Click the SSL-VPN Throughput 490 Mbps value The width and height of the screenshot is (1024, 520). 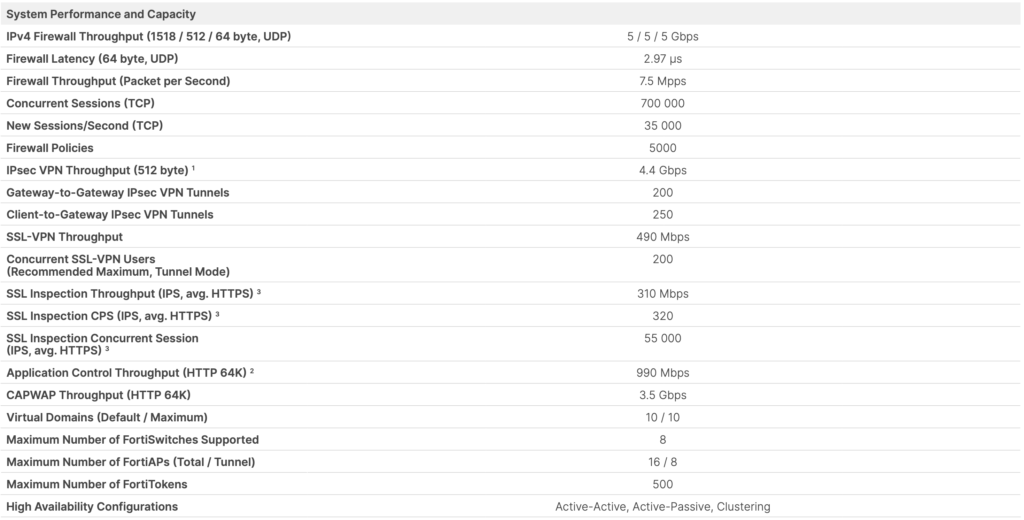tap(663, 237)
